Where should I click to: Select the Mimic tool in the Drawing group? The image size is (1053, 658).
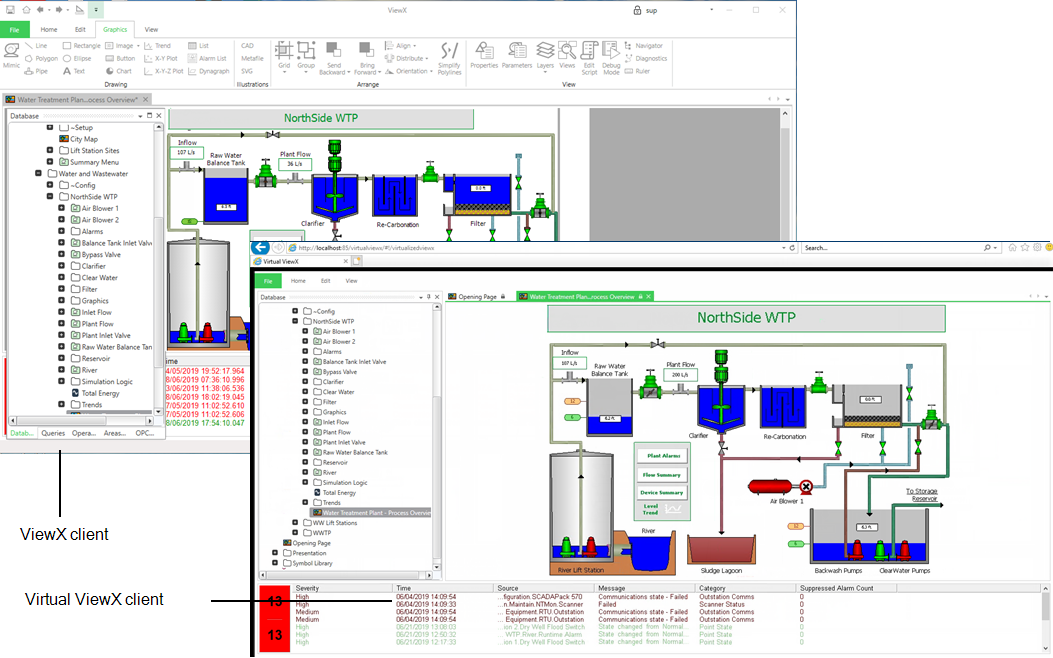click(12, 54)
